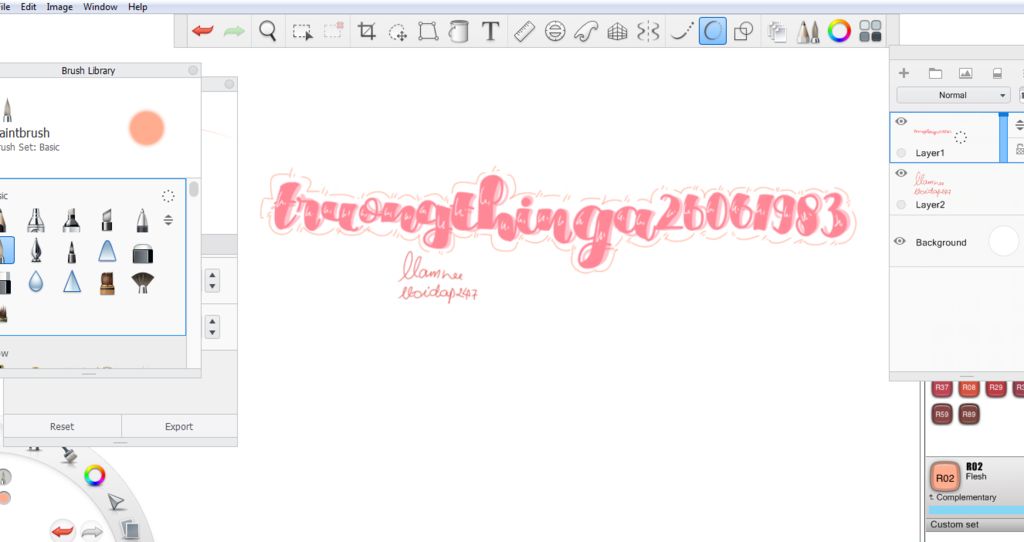Click the circle marker beside Layer2 name
Image resolution: width=1024 pixels, height=542 pixels.
point(901,204)
